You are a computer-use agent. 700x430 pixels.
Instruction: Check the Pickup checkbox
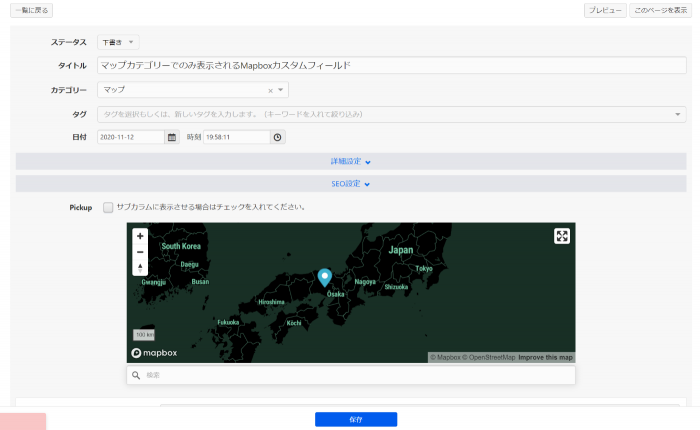108,208
